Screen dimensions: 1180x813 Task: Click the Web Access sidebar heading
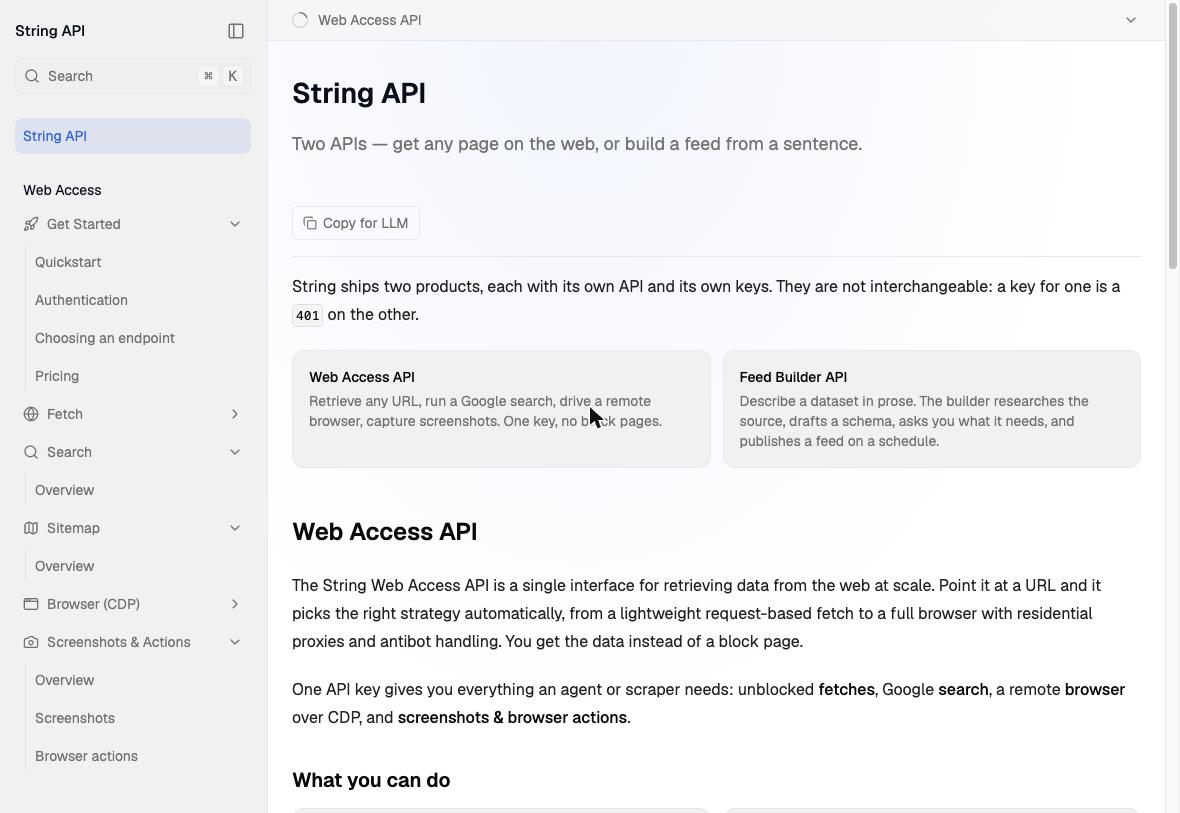pos(62,190)
